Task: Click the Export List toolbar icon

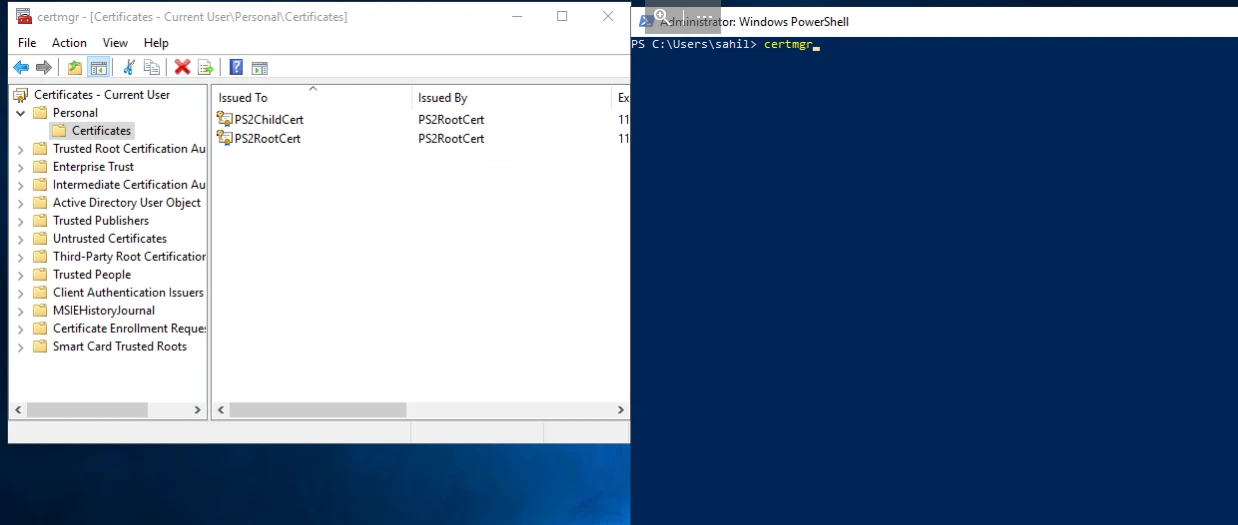Action: [206, 67]
